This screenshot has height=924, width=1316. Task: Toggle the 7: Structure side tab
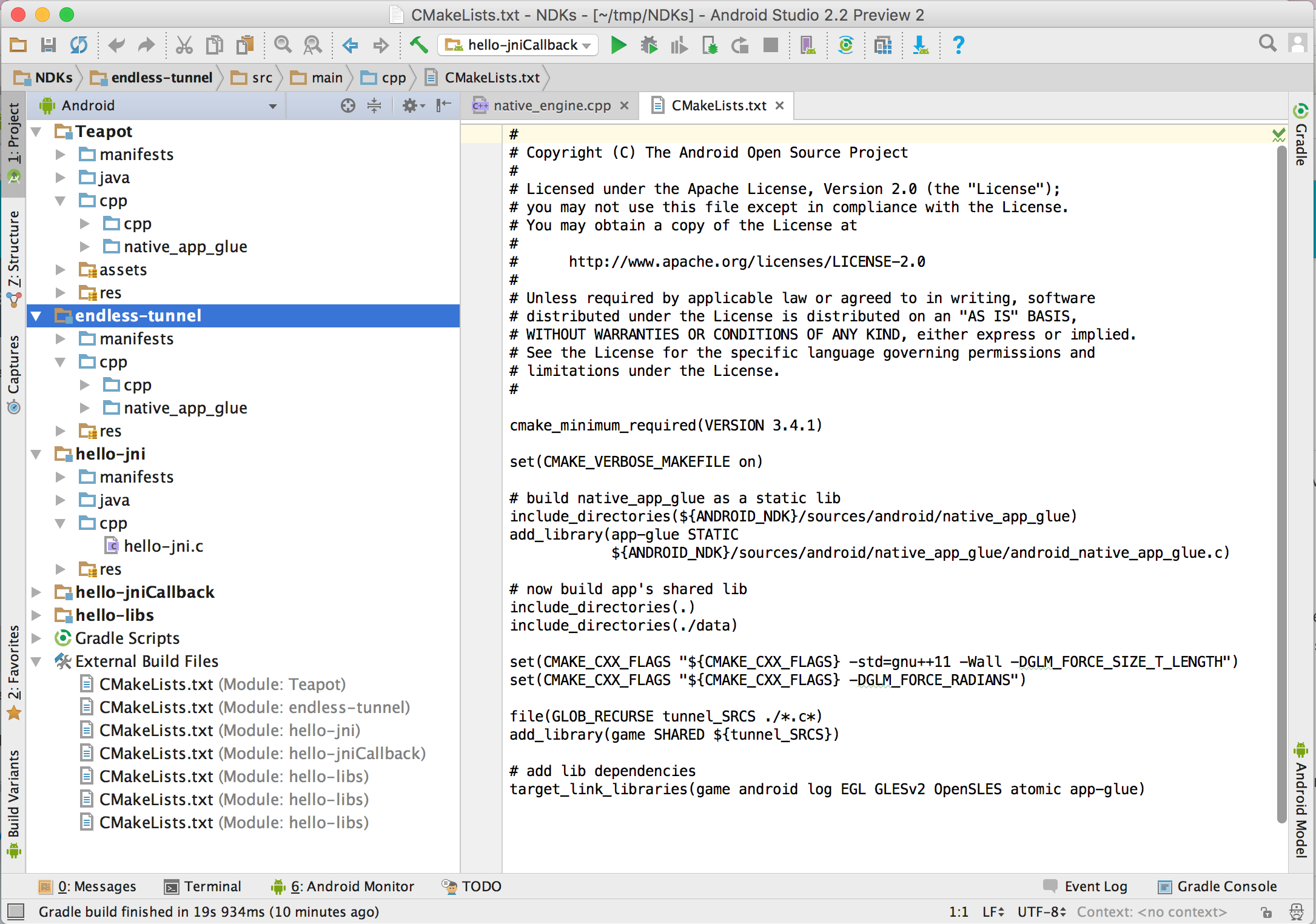point(13,258)
